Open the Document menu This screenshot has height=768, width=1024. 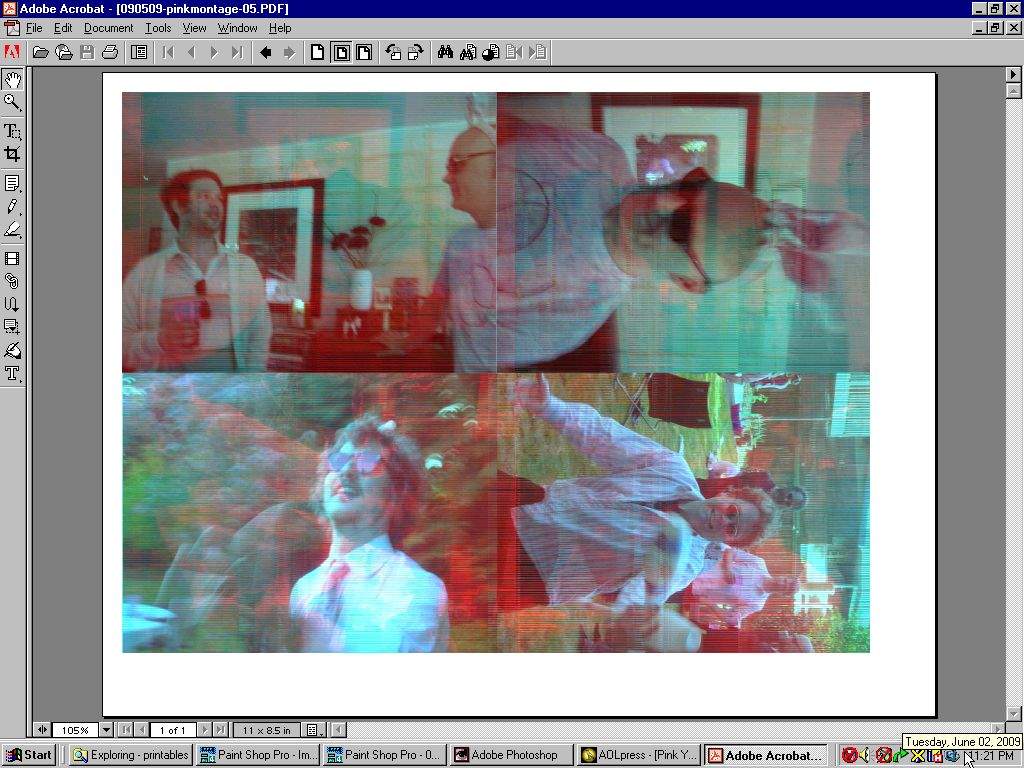pos(108,28)
